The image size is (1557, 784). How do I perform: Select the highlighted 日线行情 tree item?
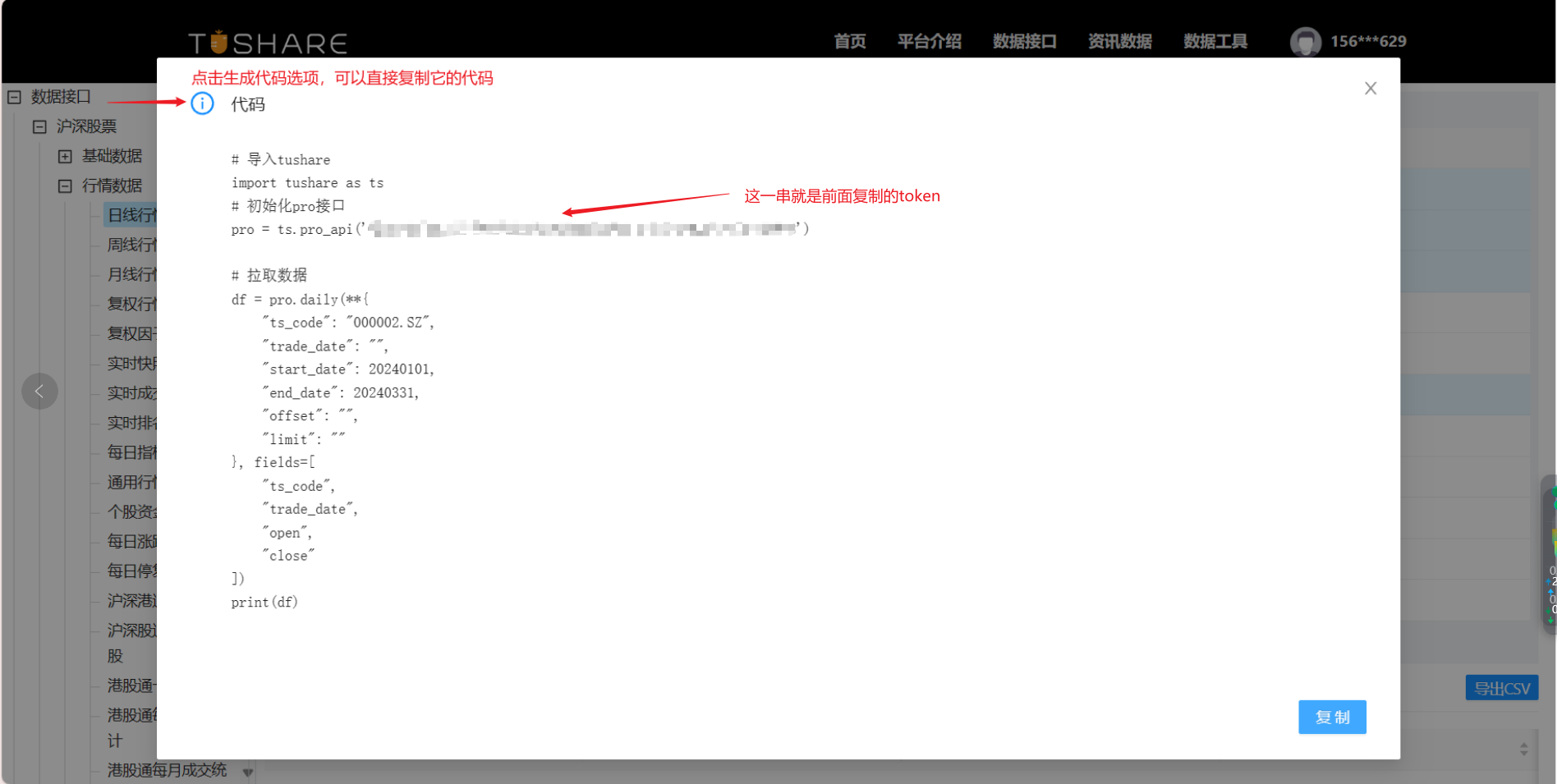[x=131, y=215]
